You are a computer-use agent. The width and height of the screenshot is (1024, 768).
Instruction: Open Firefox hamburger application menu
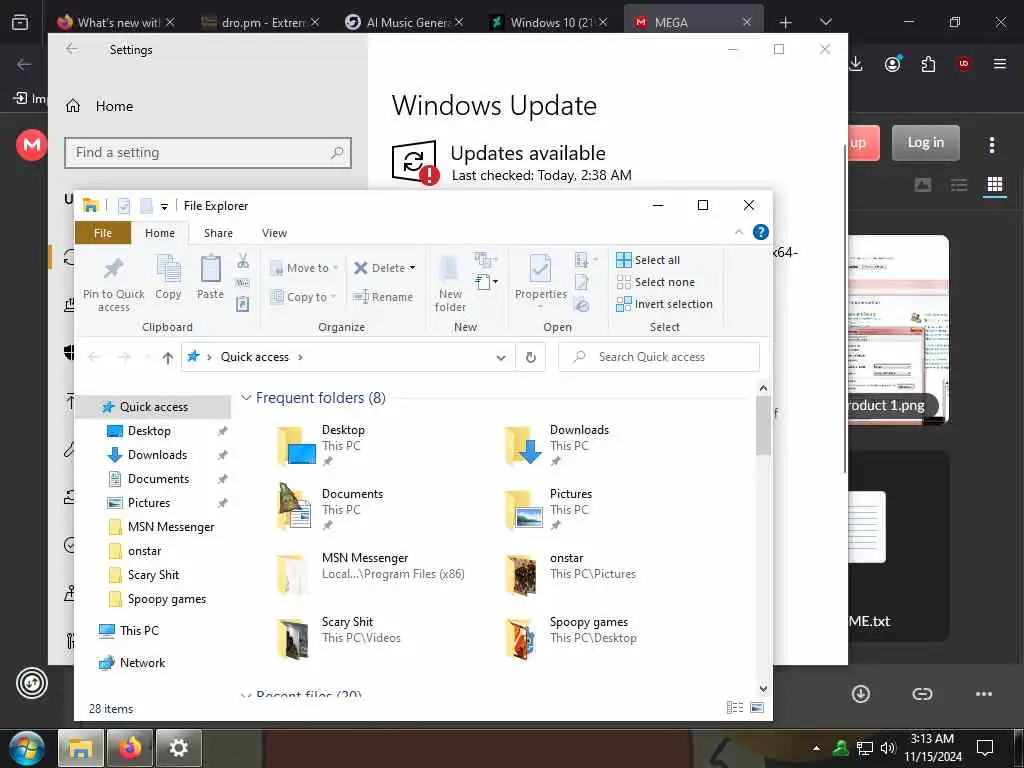coord(1000,63)
